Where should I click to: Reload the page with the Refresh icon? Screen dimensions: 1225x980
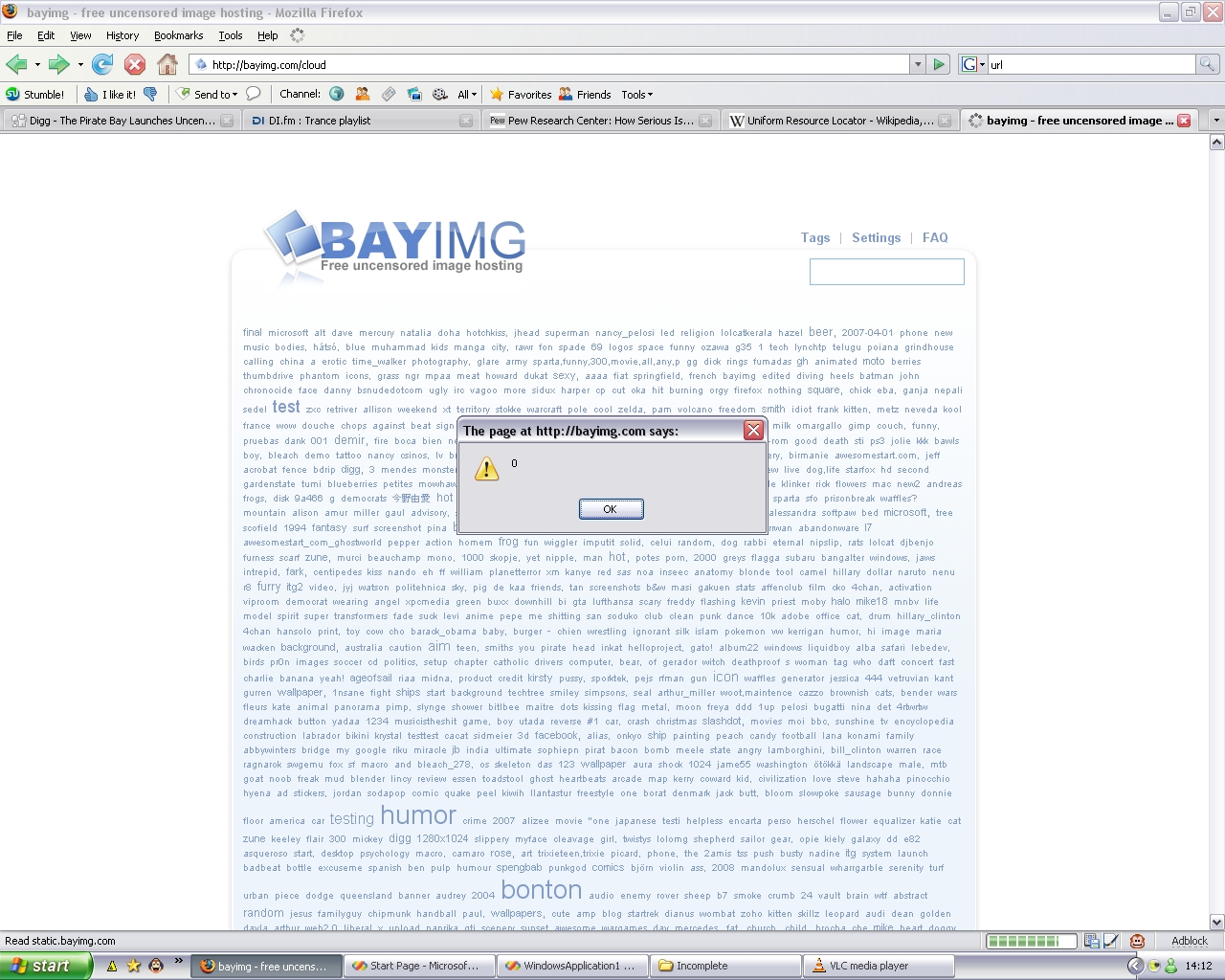(102, 64)
